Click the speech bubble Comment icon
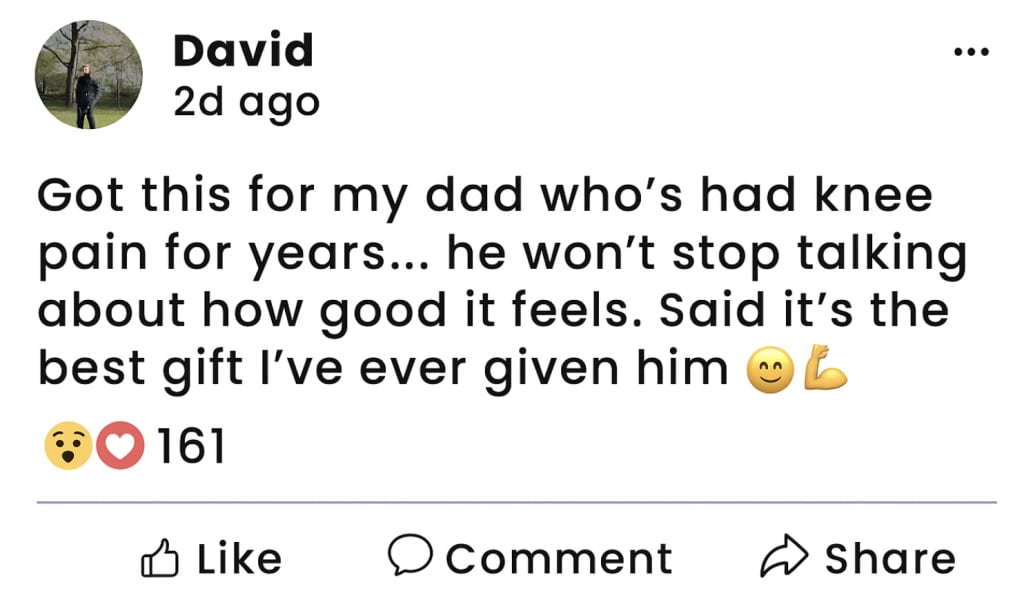The image size is (1024, 611). (x=410, y=556)
